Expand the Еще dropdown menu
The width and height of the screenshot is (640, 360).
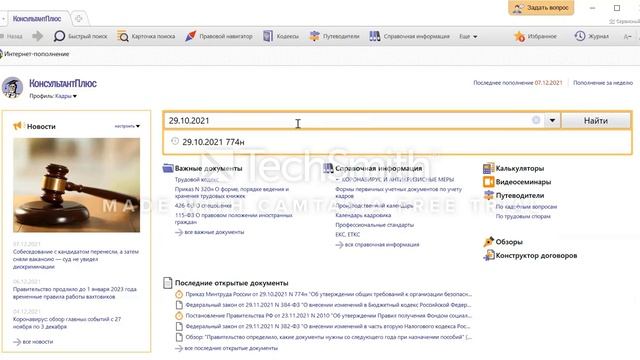pos(468,36)
